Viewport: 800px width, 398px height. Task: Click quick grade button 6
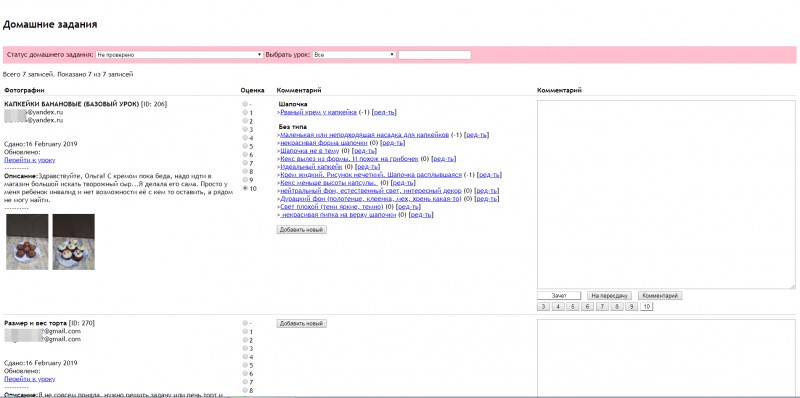pyautogui.click(x=588, y=307)
